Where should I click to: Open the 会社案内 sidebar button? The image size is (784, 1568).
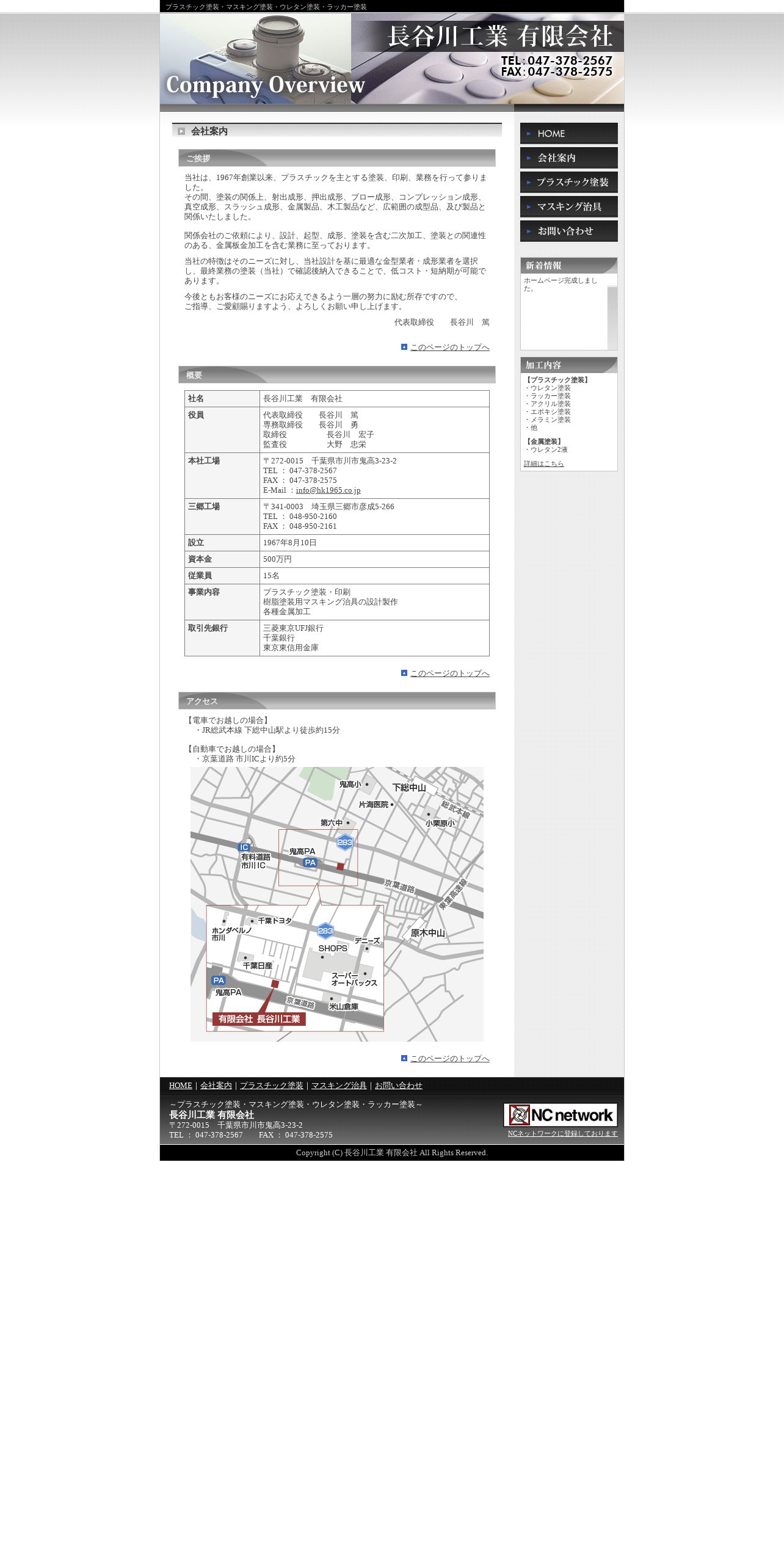tap(568, 158)
